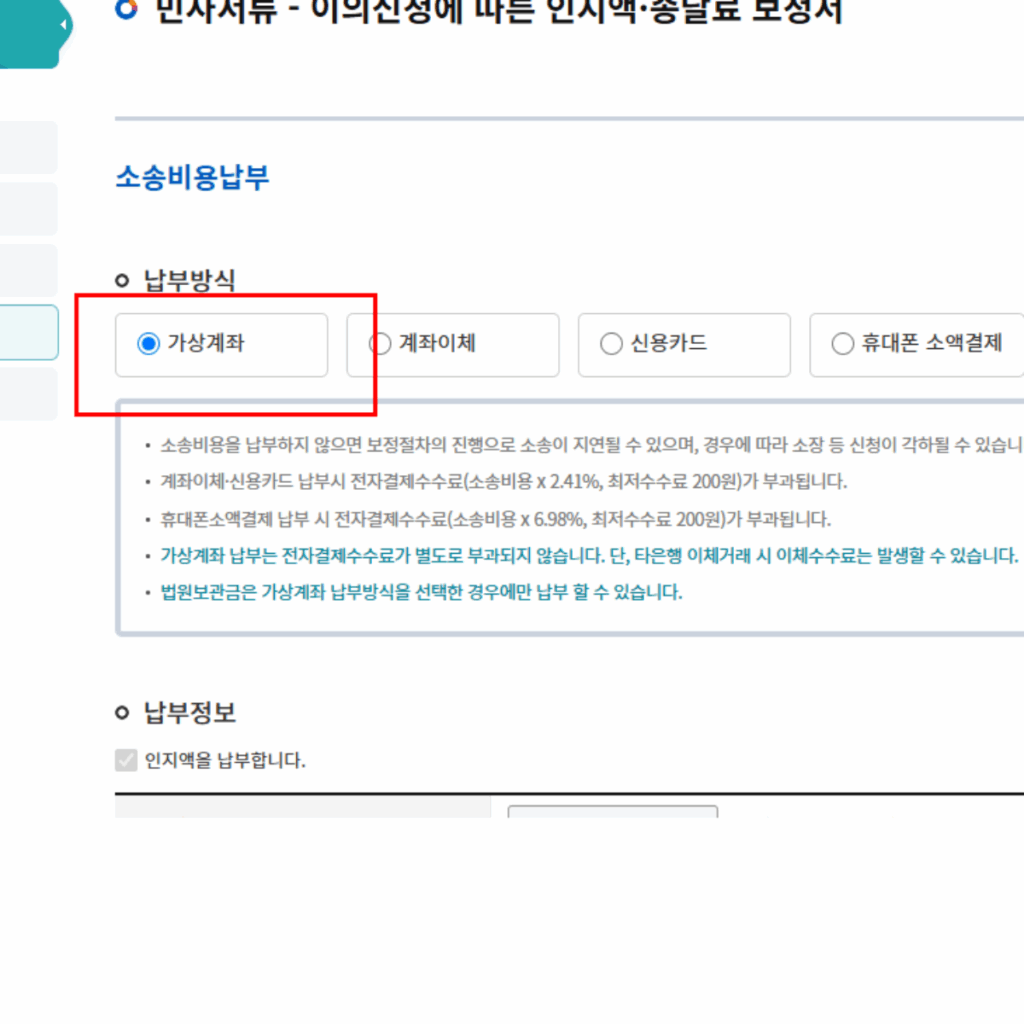This screenshot has width=1024, height=1024.
Task: Click the note about the 2.41% 전자결제수수료
Action: 504,482
